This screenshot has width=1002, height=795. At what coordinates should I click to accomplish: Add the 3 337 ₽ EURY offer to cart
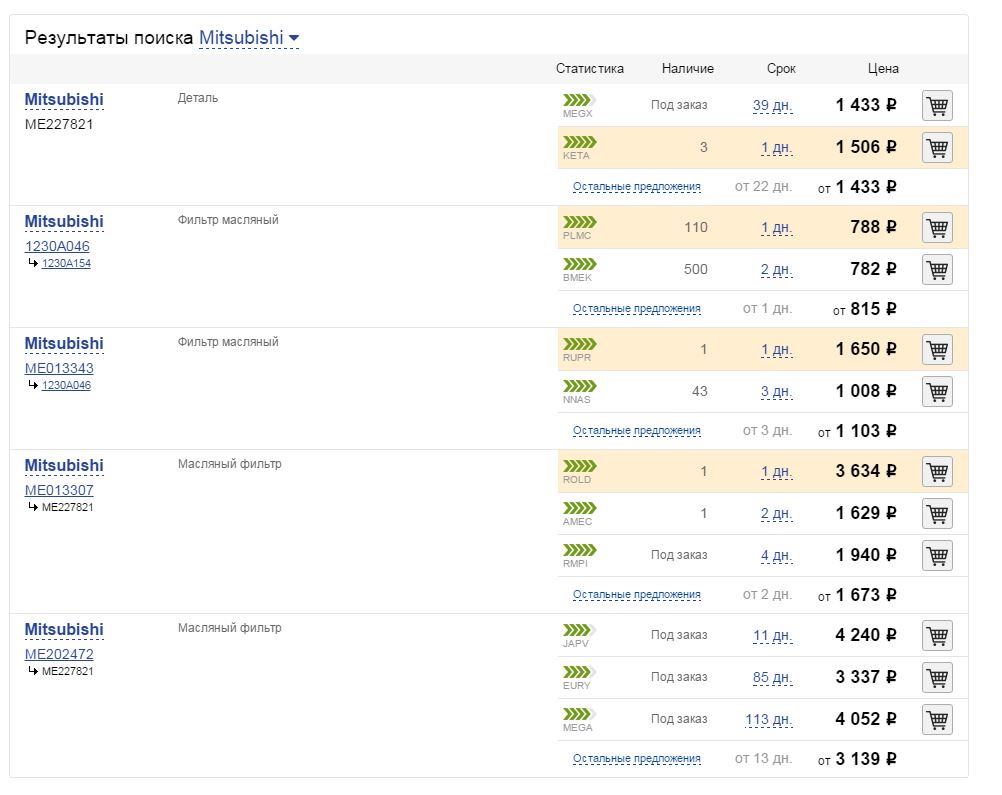point(937,677)
